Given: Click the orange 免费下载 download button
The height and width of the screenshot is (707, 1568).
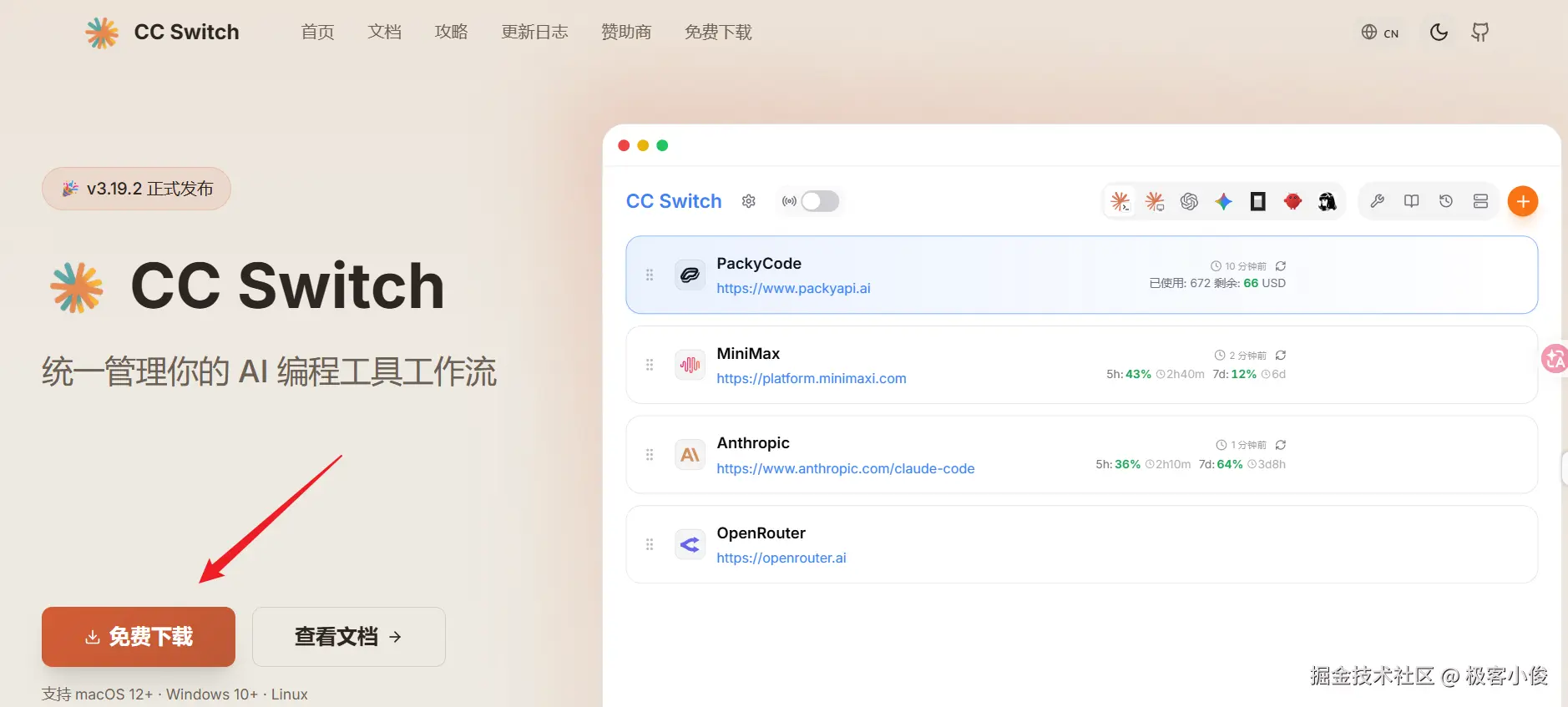Looking at the screenshot, I should click(x=139, y=637).
